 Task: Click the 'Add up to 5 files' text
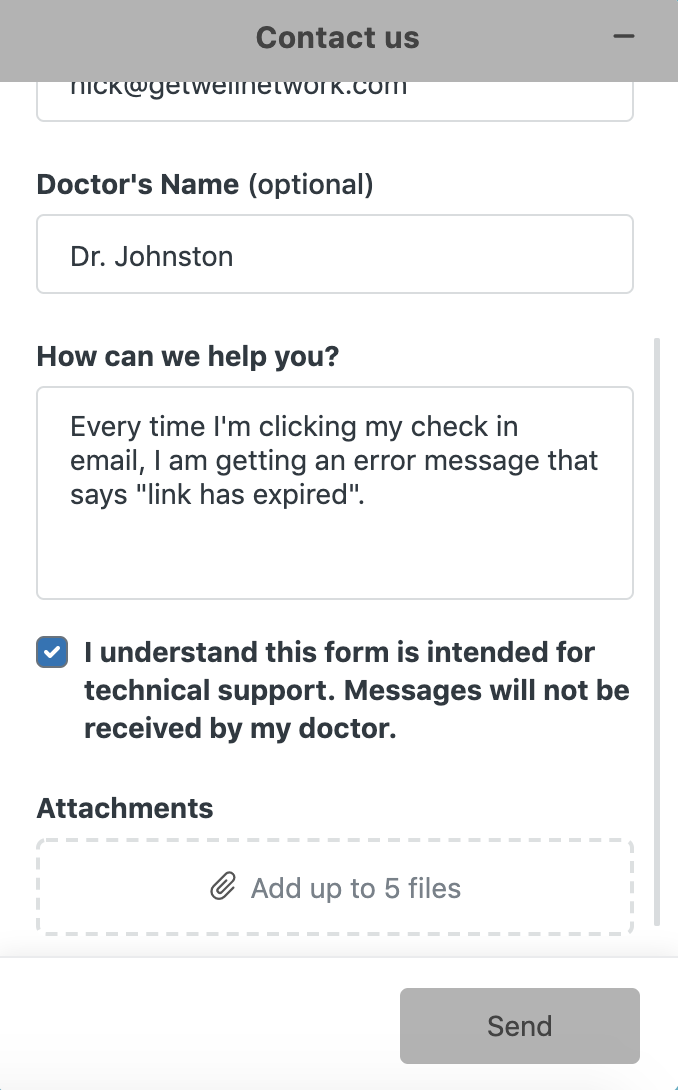pos(356,888)
